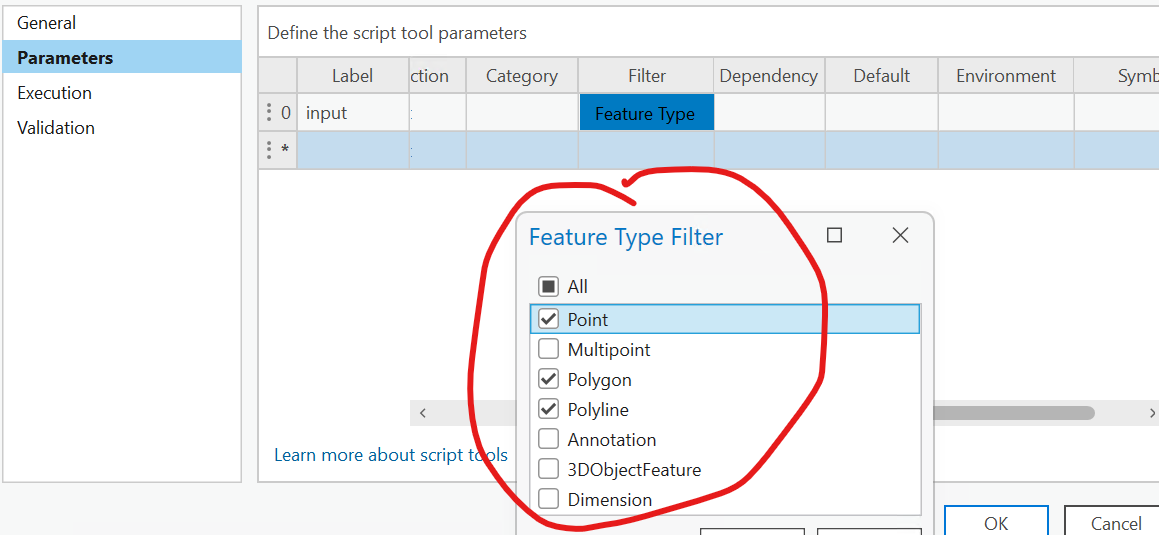Click OK to confirm tool properties
The width and height of the screenshot is (1159, 535).
(995, 523)
